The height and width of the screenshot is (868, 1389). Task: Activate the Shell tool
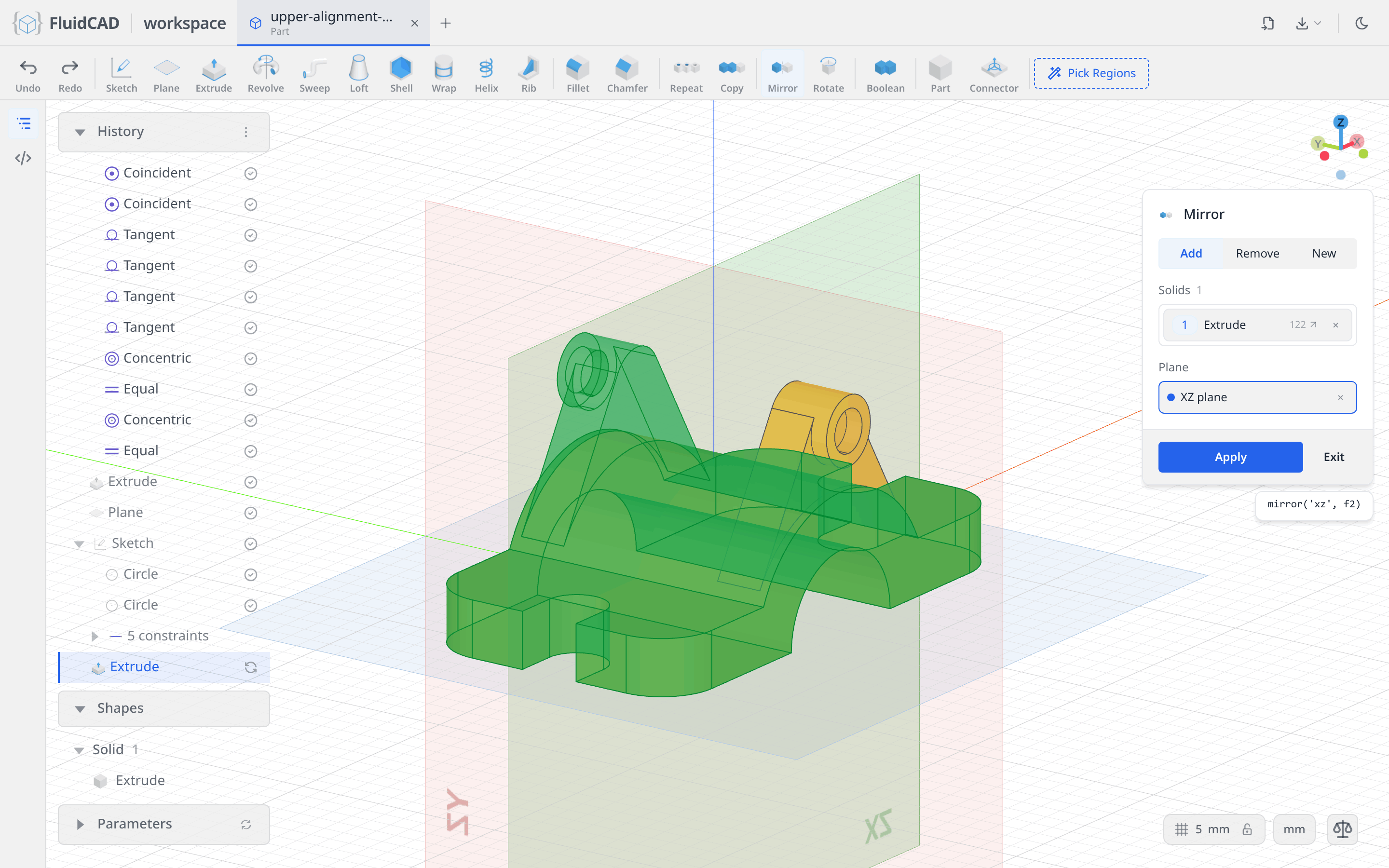point(401,74)
